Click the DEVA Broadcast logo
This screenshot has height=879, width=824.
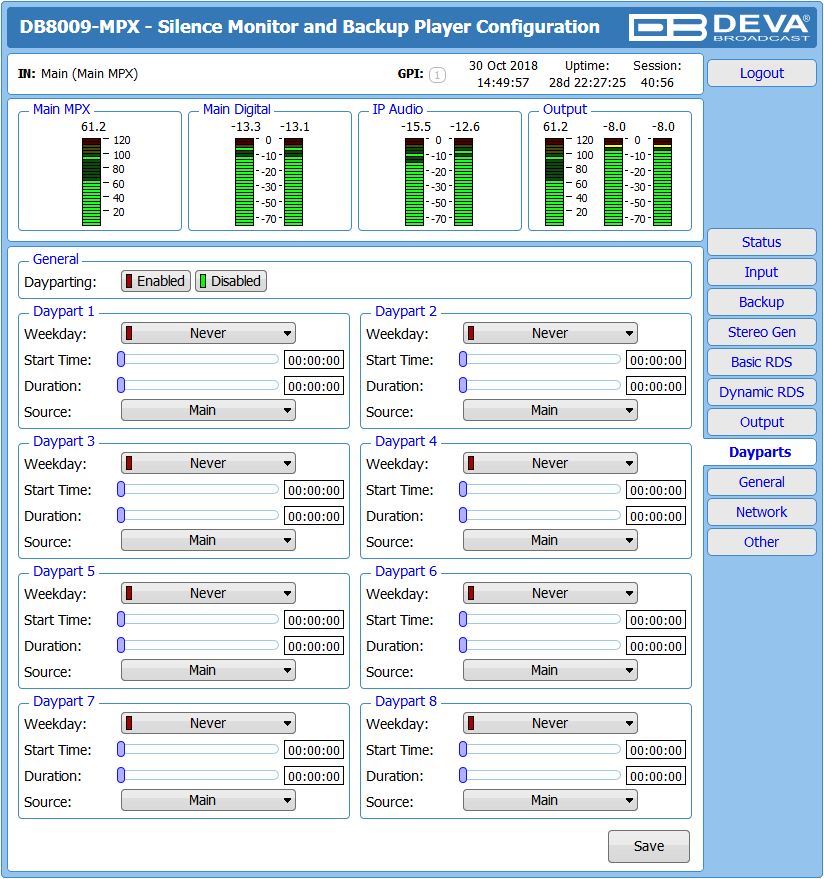[x=719, y=27]
